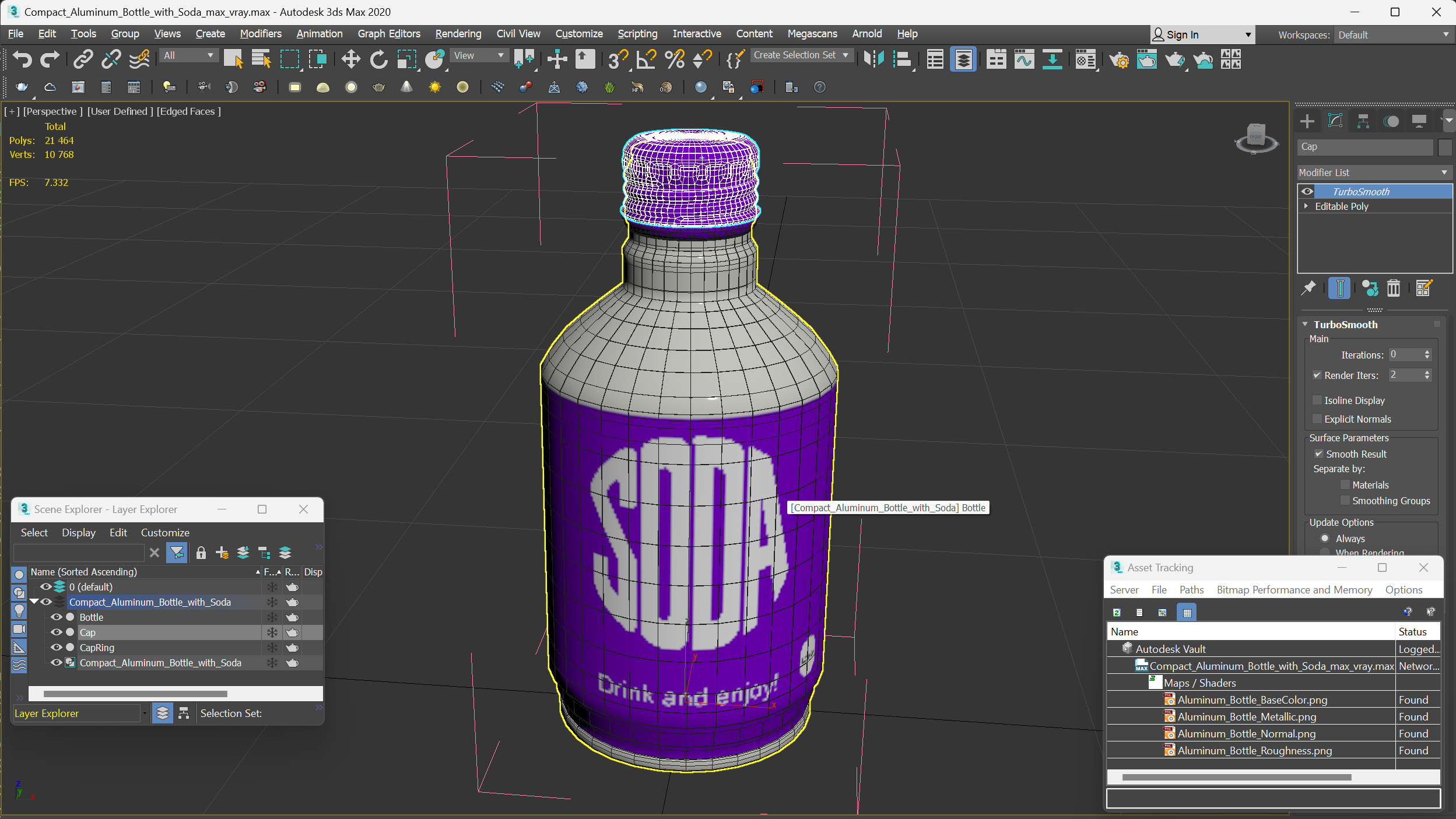Open Bitmap Performance and Memory menu
Screen dimensions: 1456x819
1294,590
